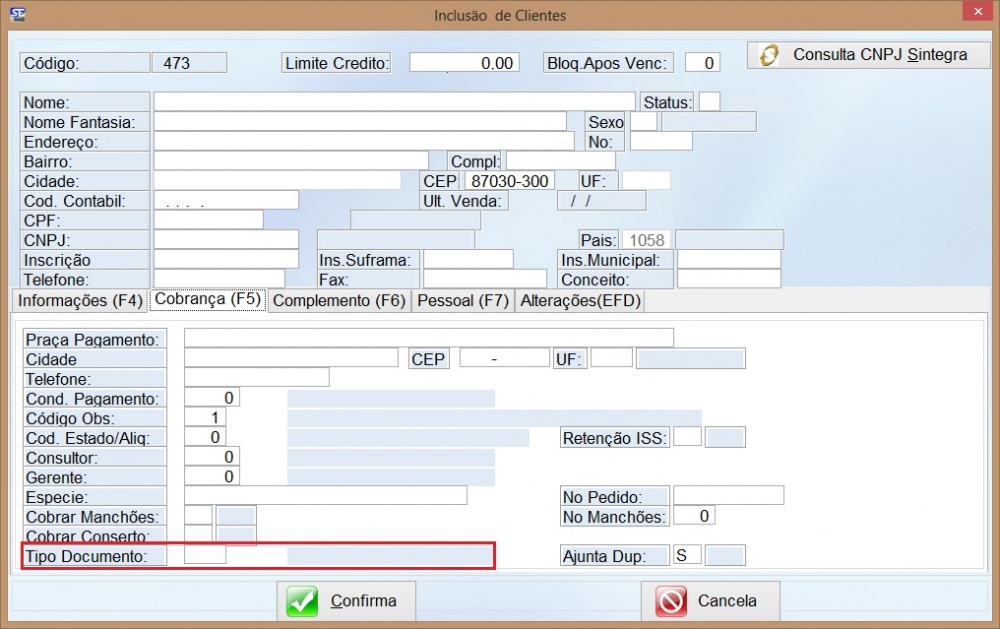Click the Praça Pagamento field
1000x629 pixels.
[428, 338]
